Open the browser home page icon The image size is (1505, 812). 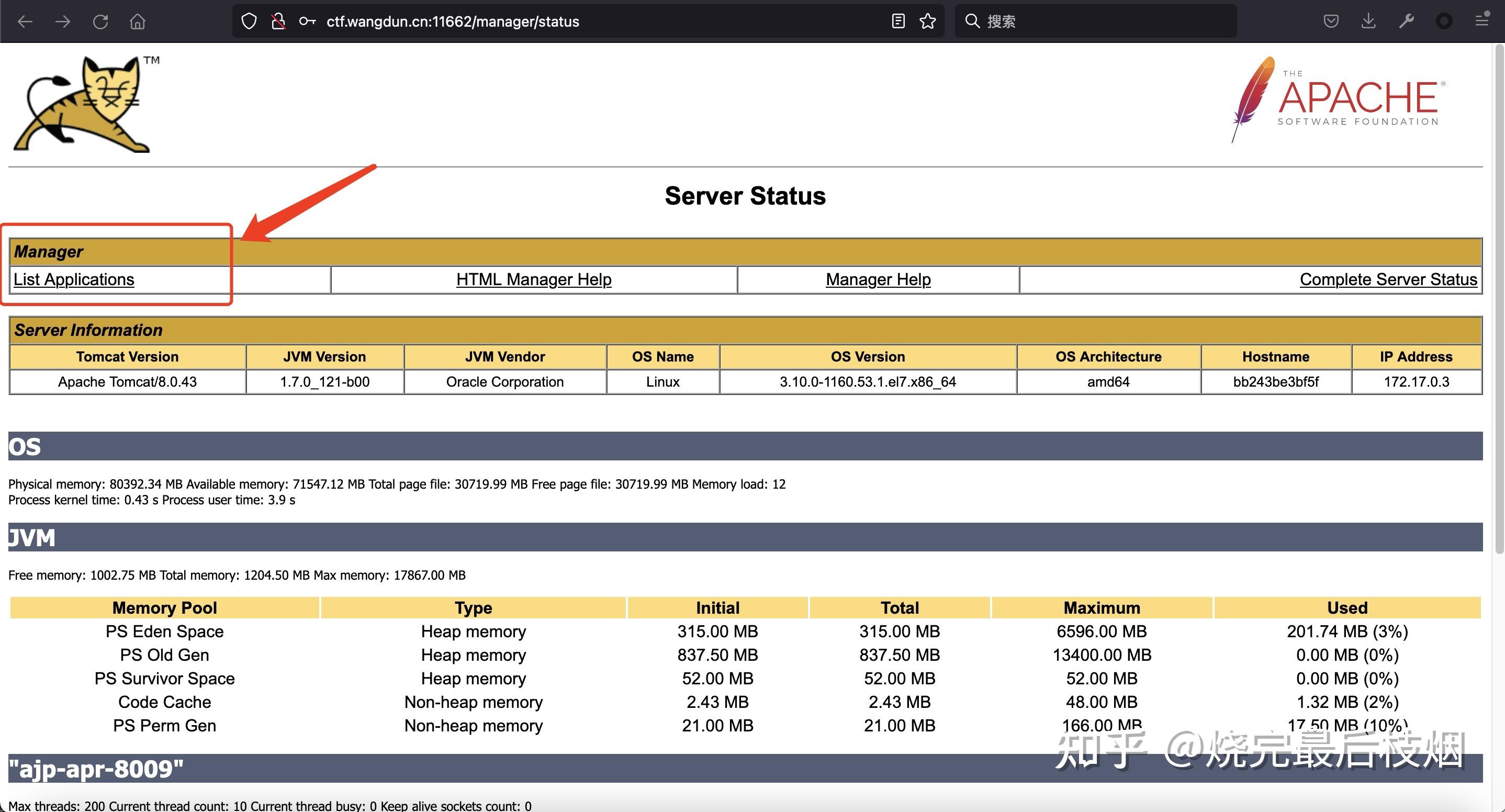(x=138, y=21)
